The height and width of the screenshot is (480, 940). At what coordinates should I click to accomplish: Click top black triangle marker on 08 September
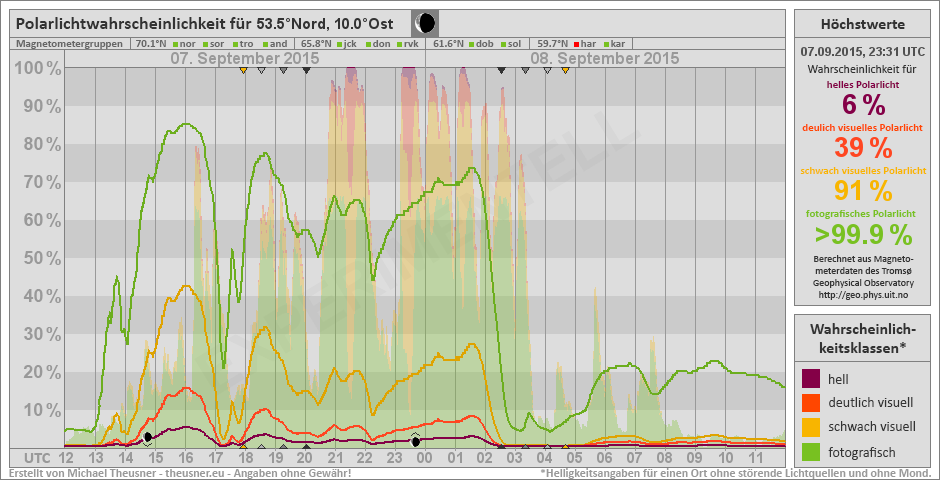pos(501,70)
